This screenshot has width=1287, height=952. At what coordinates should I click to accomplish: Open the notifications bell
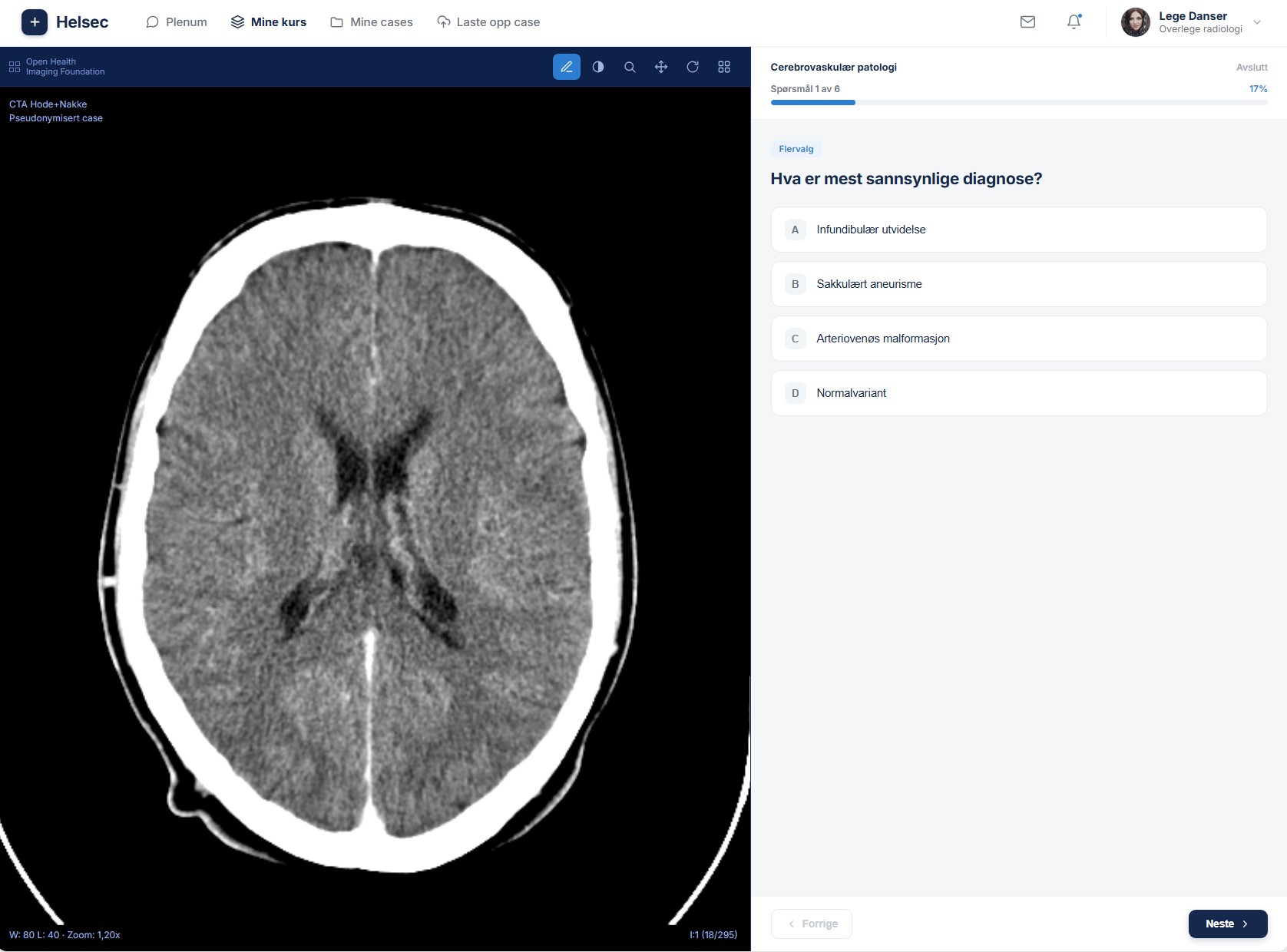(1074, 22)
